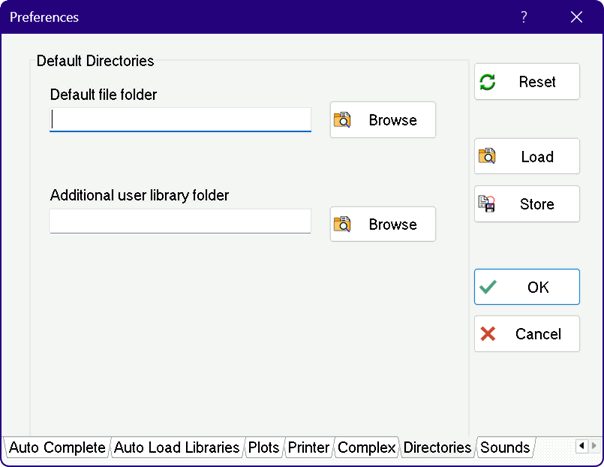
Task: Click the Store floppy disk icon
Action: point(487,204)
